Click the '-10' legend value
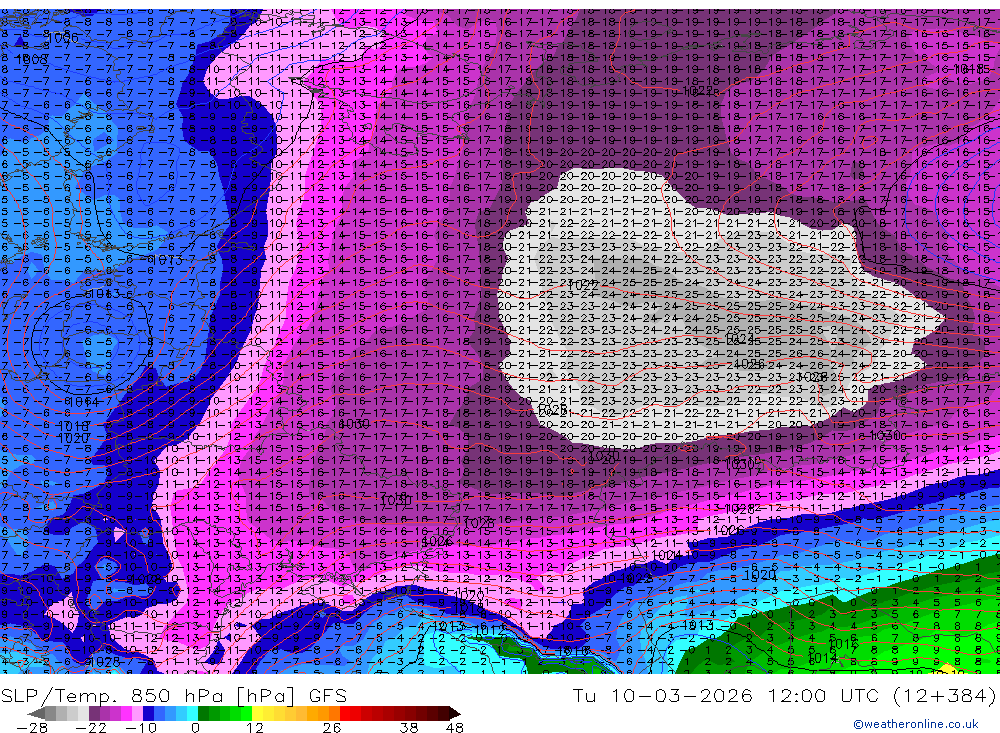Viewport: 1000px width, 733px height. click(x=141, y=728)
